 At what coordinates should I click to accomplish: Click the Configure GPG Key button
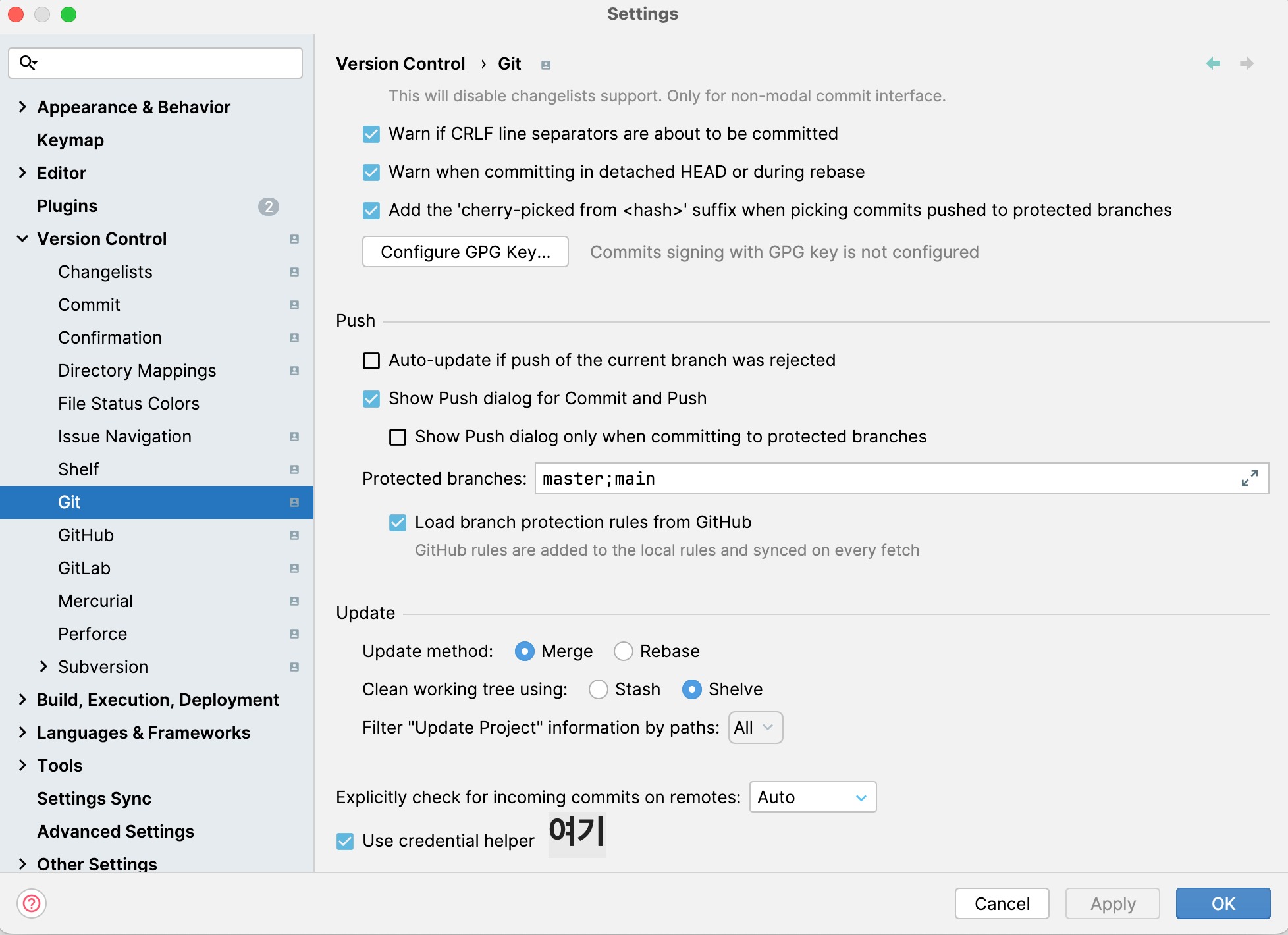click(465, 252)
